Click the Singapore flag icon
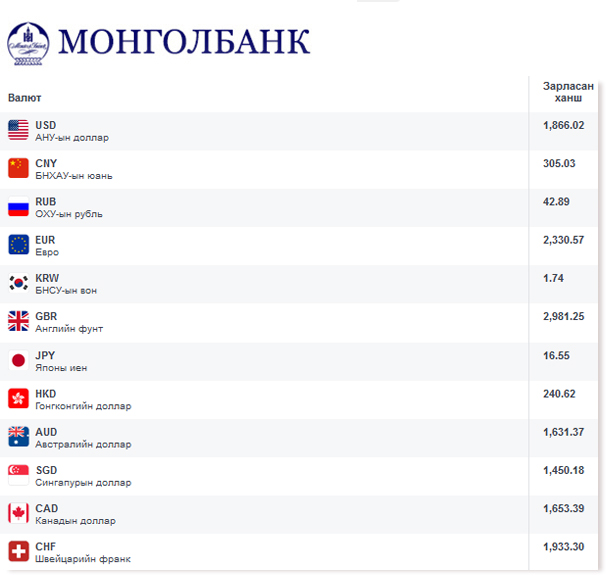This screenshot has width=610, height=585. (18, 475)
